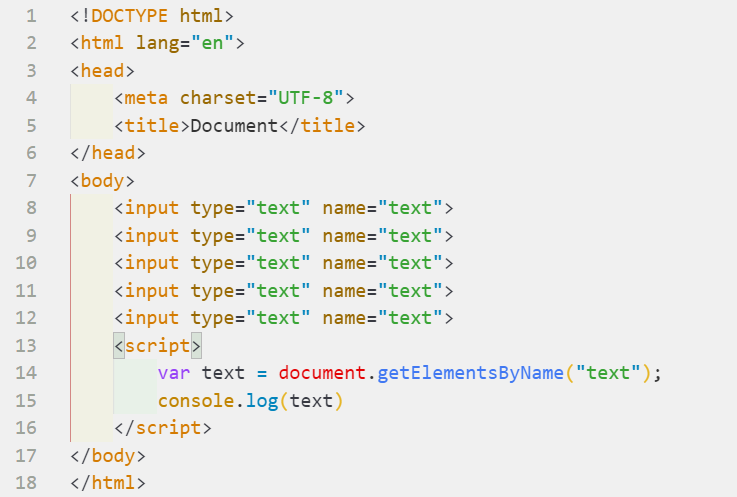
Task: Click line number 11 in the gutter
Action: [x=26, y=291]
